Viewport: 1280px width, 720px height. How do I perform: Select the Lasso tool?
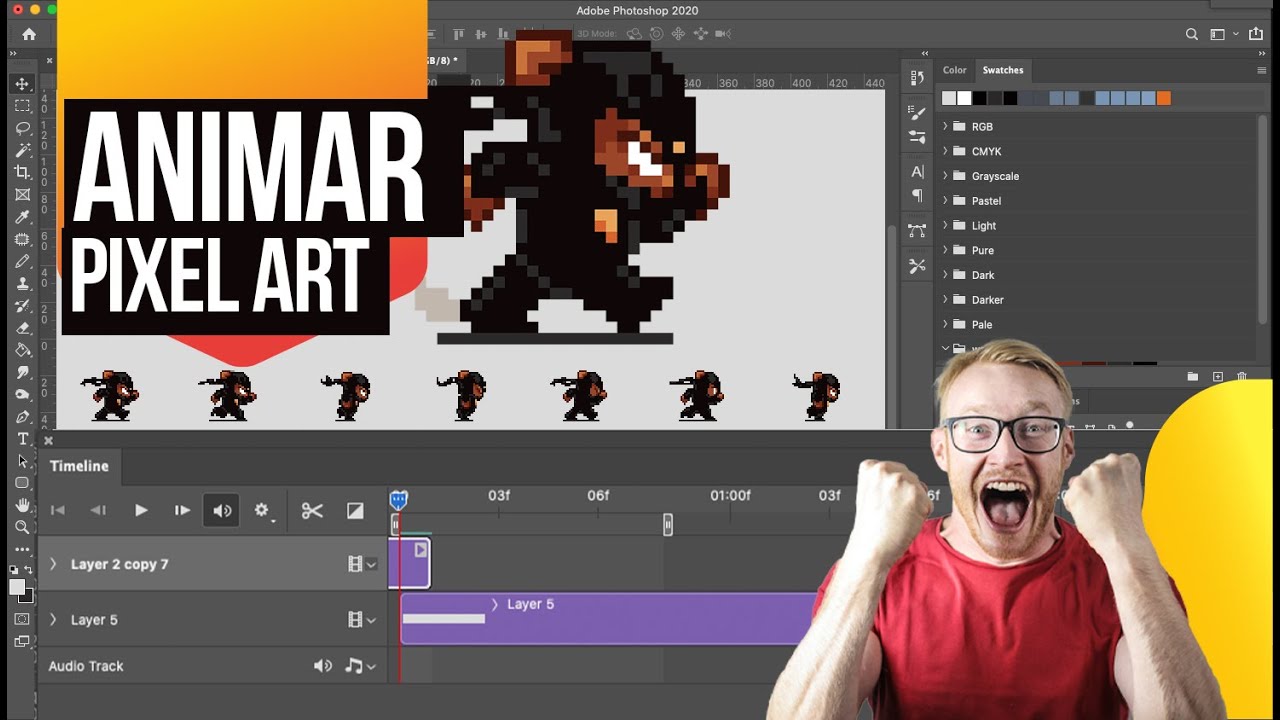(22, 128)
